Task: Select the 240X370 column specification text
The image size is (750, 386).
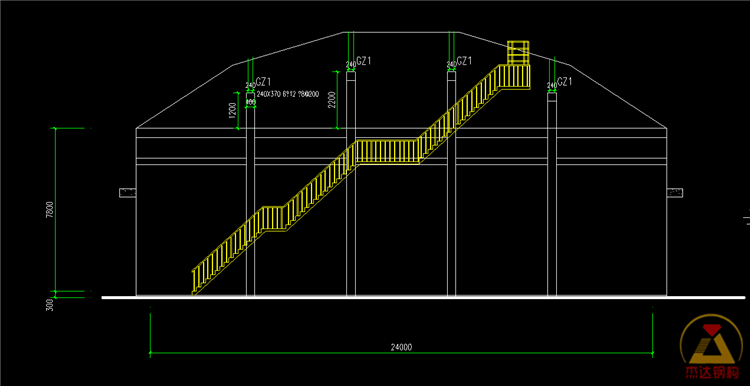Action: point(288,94)
